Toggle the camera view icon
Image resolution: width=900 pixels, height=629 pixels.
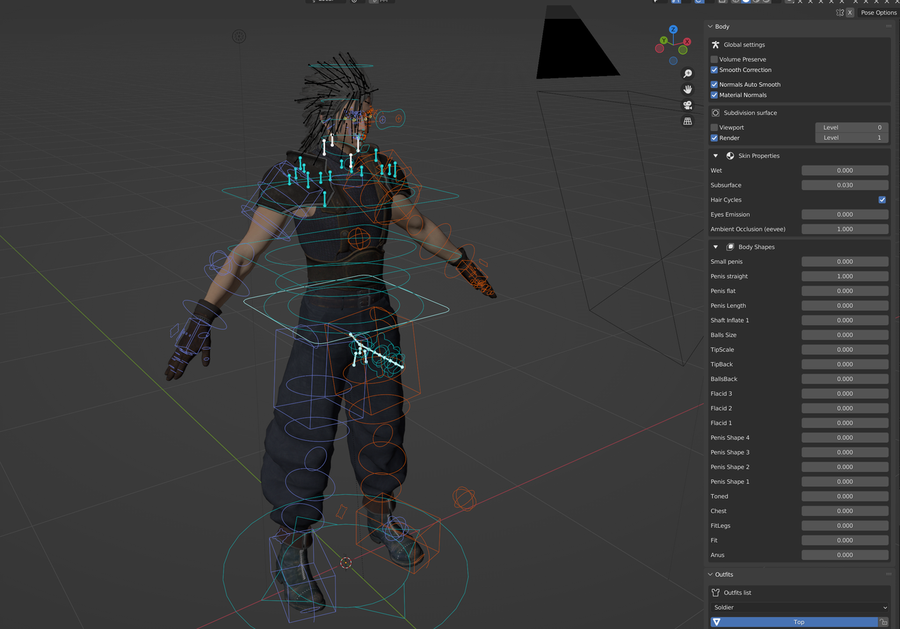(x=687, y=105)
